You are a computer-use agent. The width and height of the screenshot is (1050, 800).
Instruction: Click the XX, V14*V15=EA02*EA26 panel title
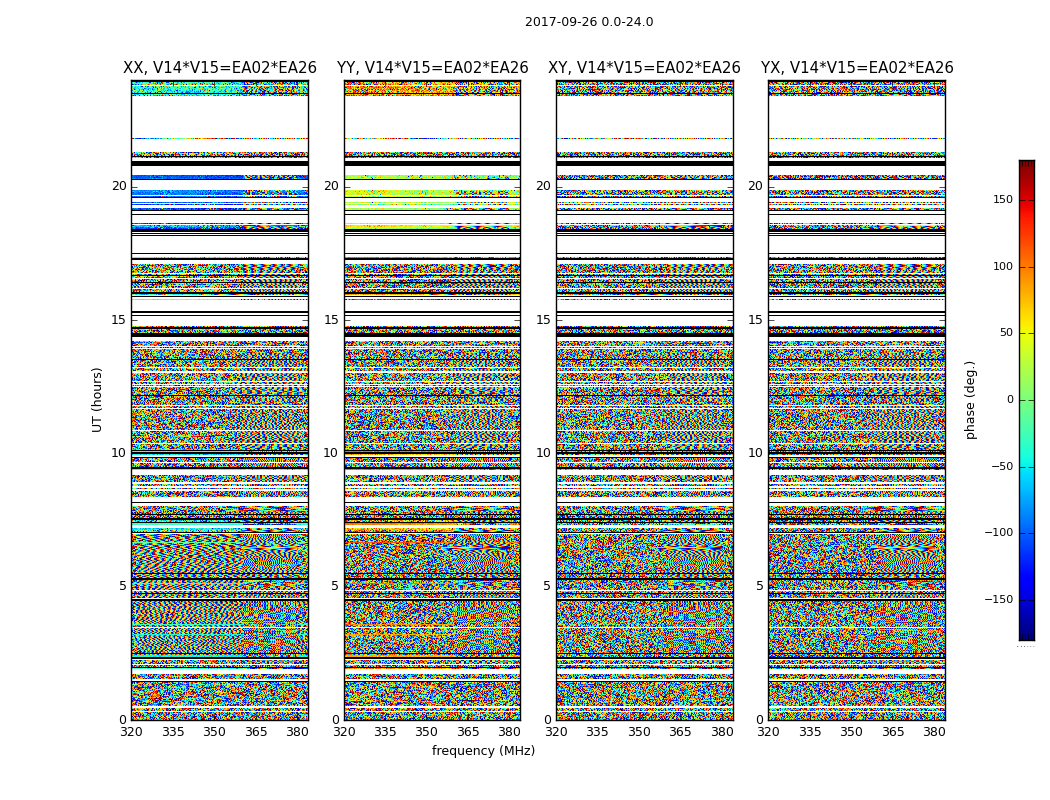point(220,68)
